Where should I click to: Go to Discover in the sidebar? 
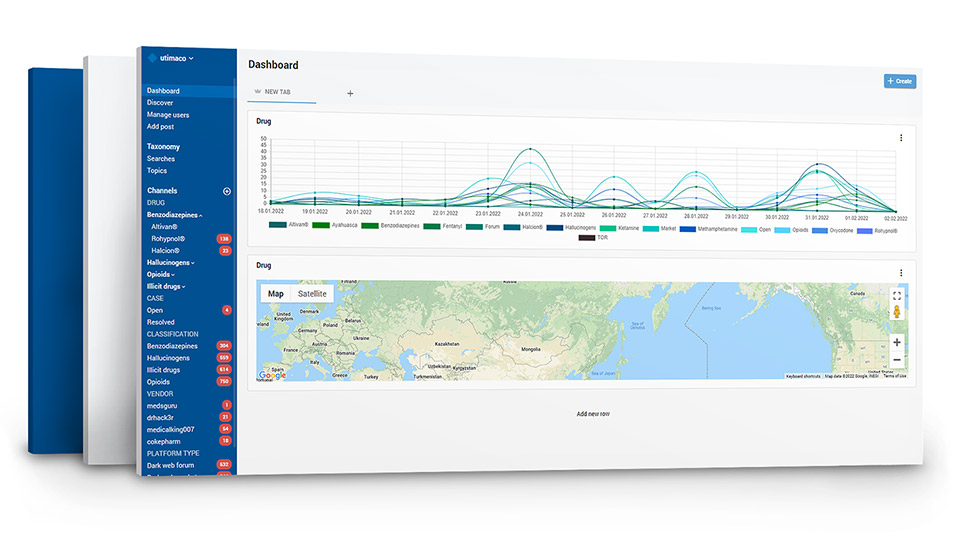pos(160,103)
